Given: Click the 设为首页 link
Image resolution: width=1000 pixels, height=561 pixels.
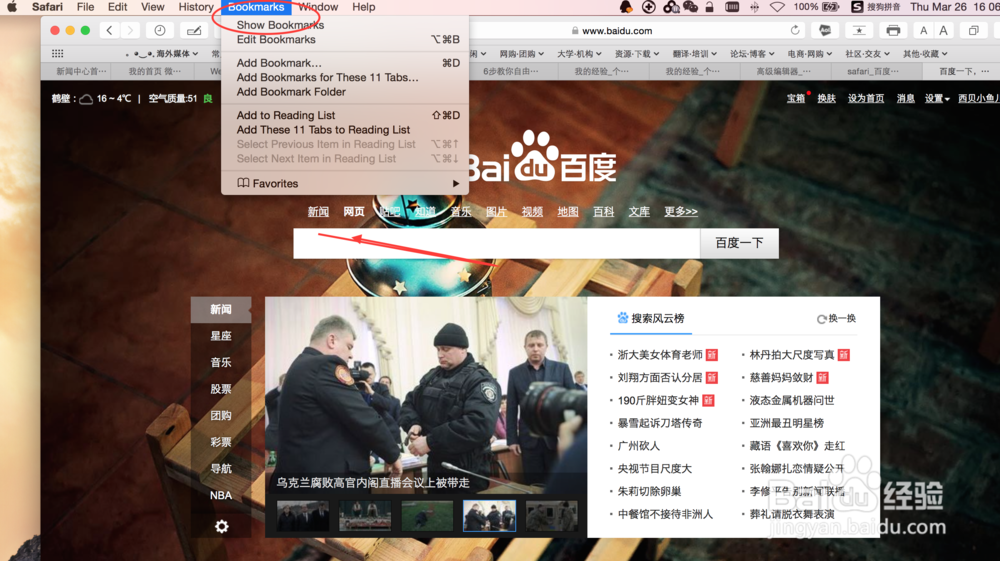Looking at the screenshot, I should pos(865,98).
